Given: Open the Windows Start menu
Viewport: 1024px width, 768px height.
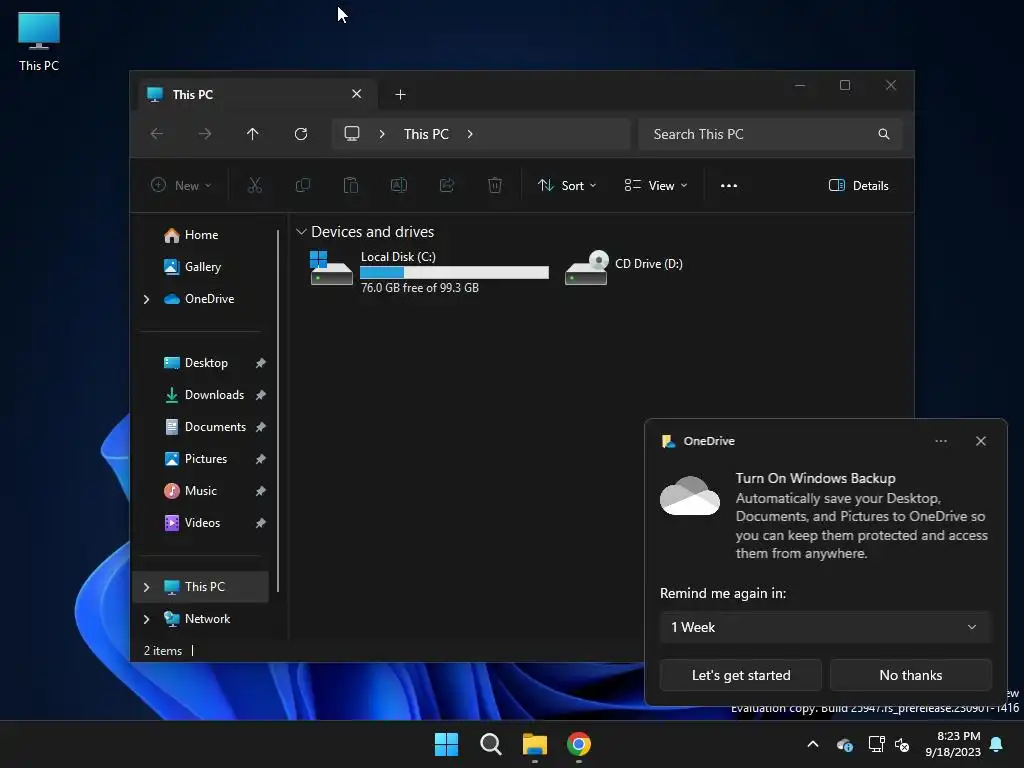Looking at the screenshot, I should 447,744.
